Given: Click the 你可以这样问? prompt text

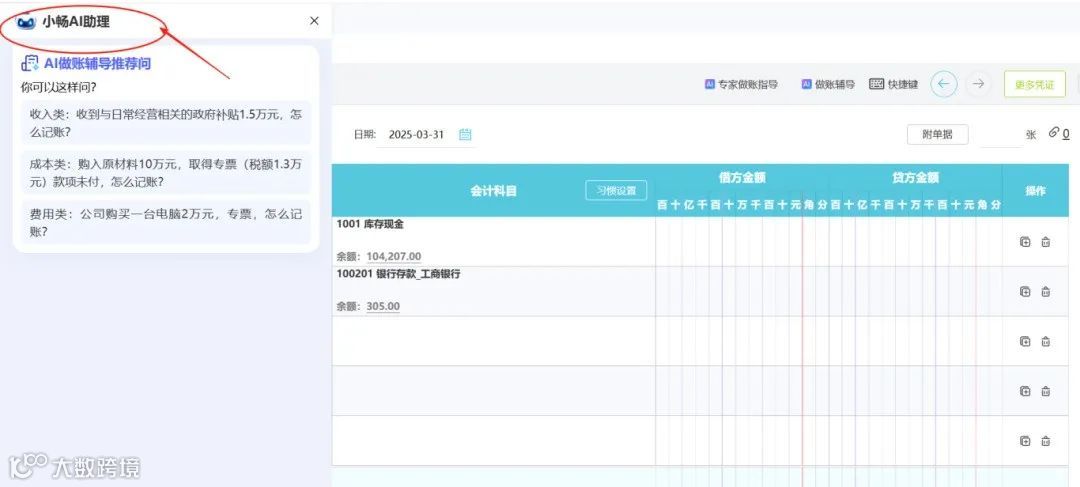Looking at the screenshot, I should click(x=58, y=87).
